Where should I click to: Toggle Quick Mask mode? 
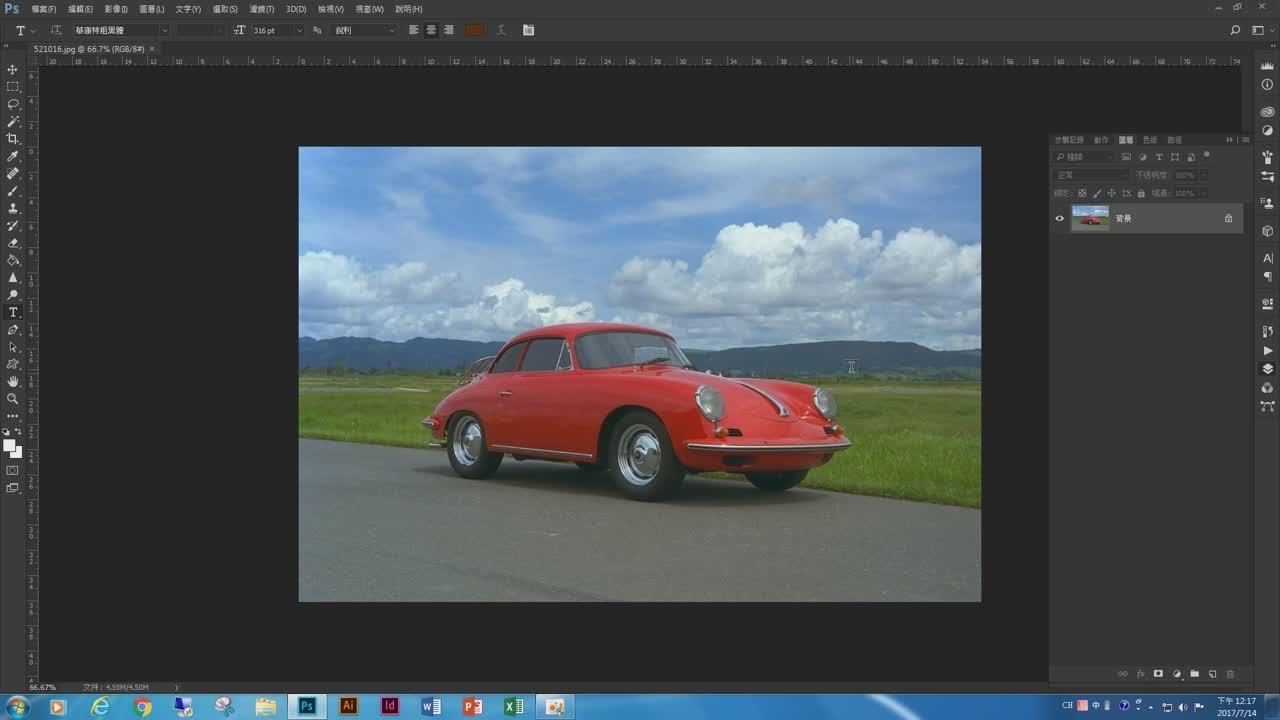click(x=13, y=470)
